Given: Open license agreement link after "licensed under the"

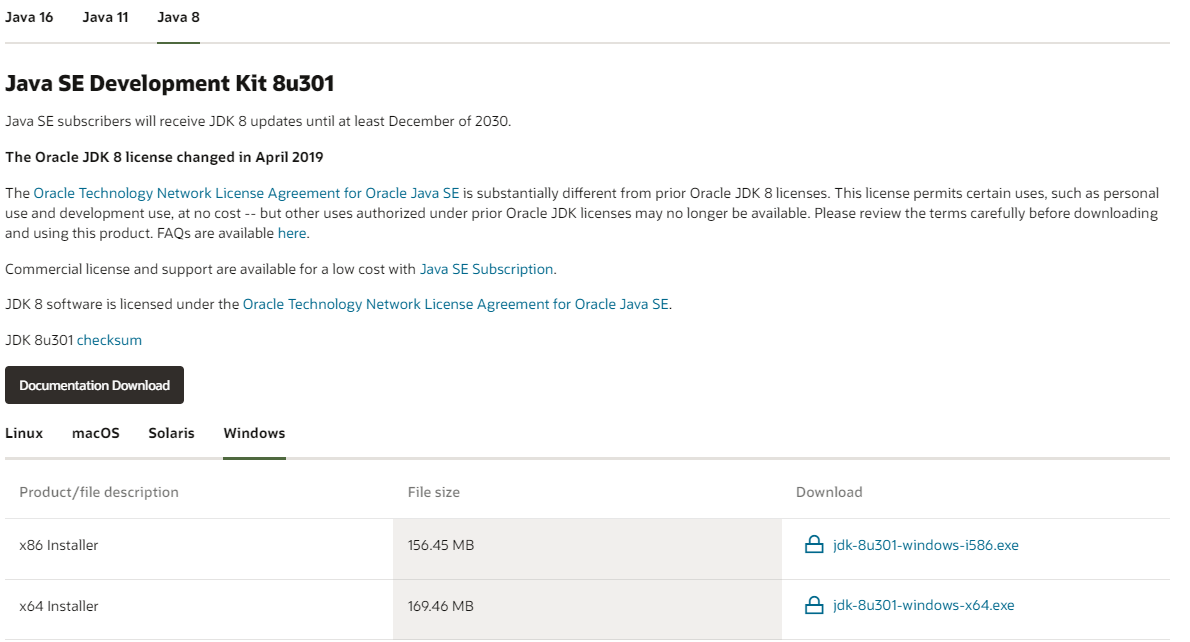Looking at the screenshot, I should (455, 304).
